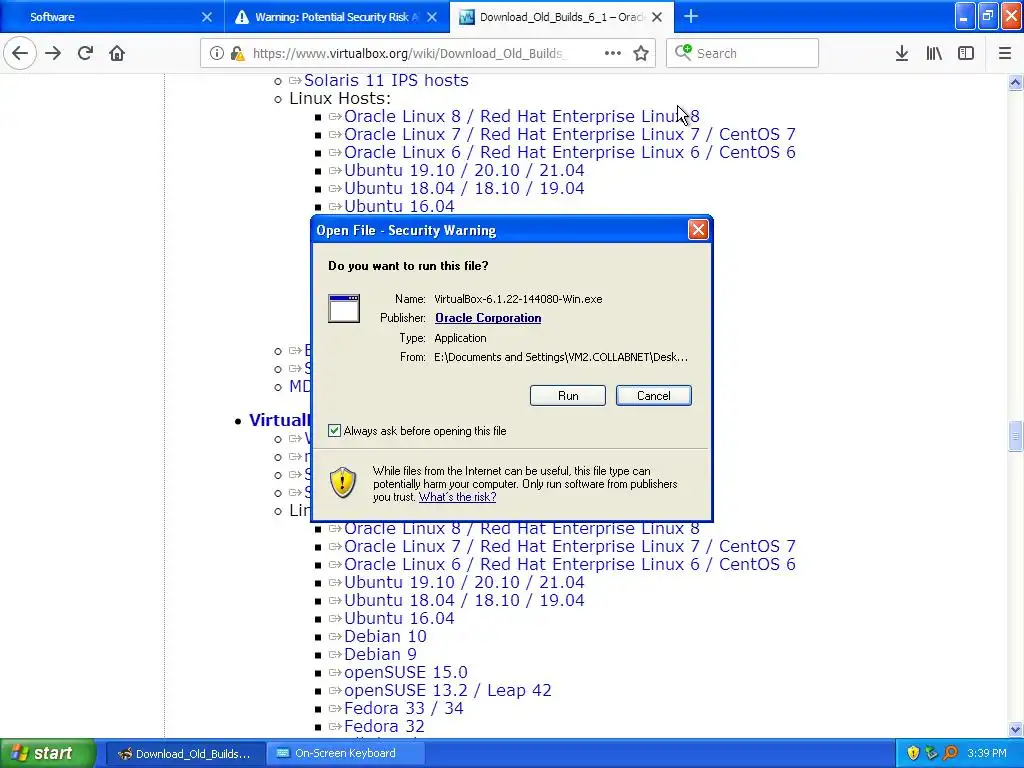The image size is (1024, 768).
Task: Close the Software tab
Action: pos(206,17)
